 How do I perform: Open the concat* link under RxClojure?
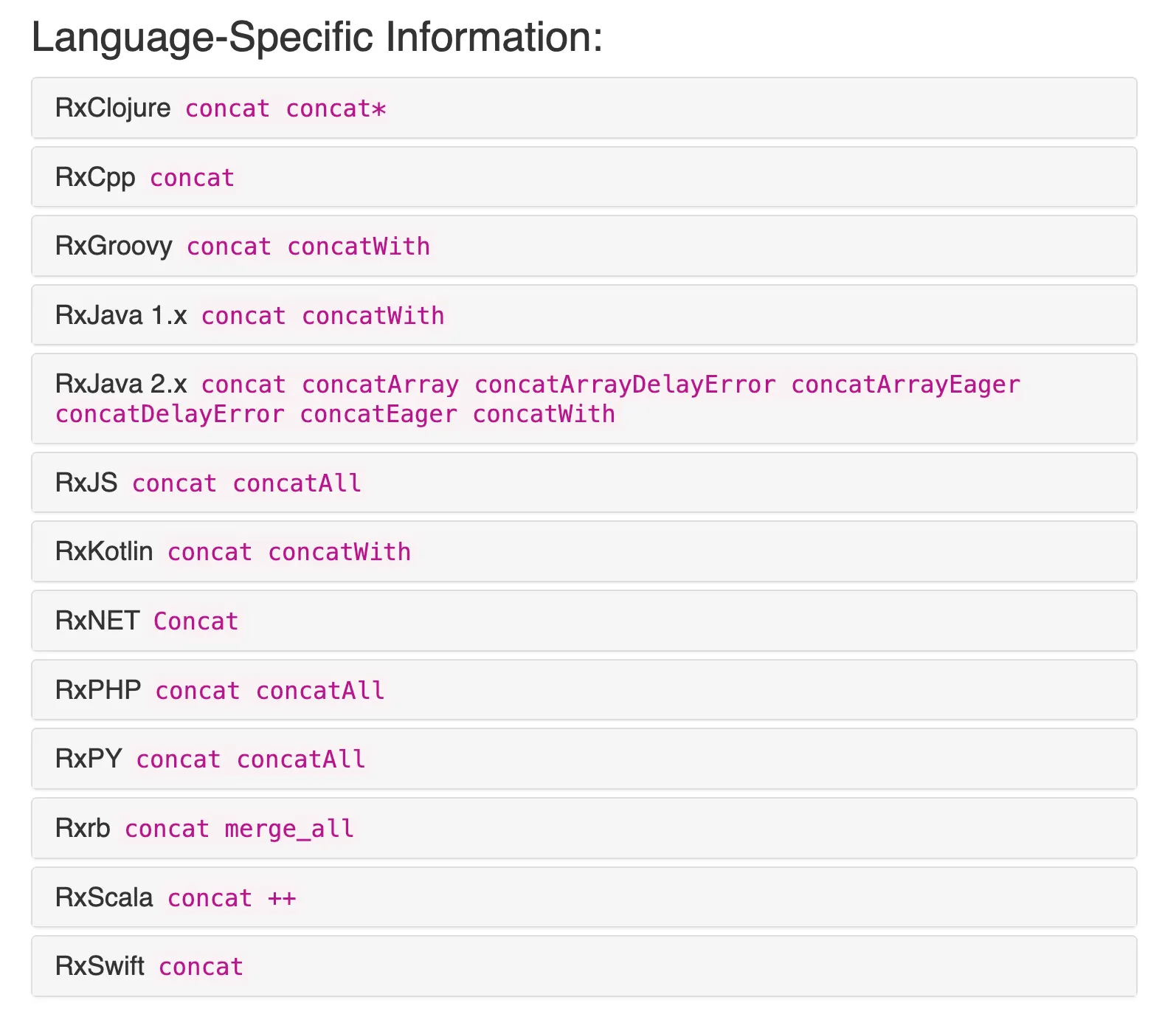(x=336, y=108)
